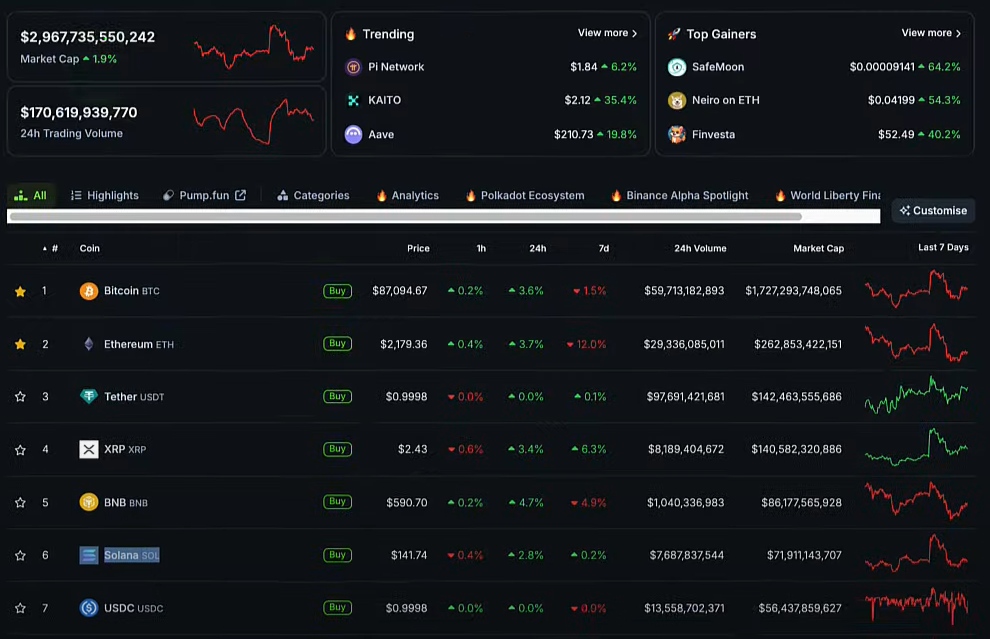
Task: Click the Ethereum logo icon
Action: point(89,344)
